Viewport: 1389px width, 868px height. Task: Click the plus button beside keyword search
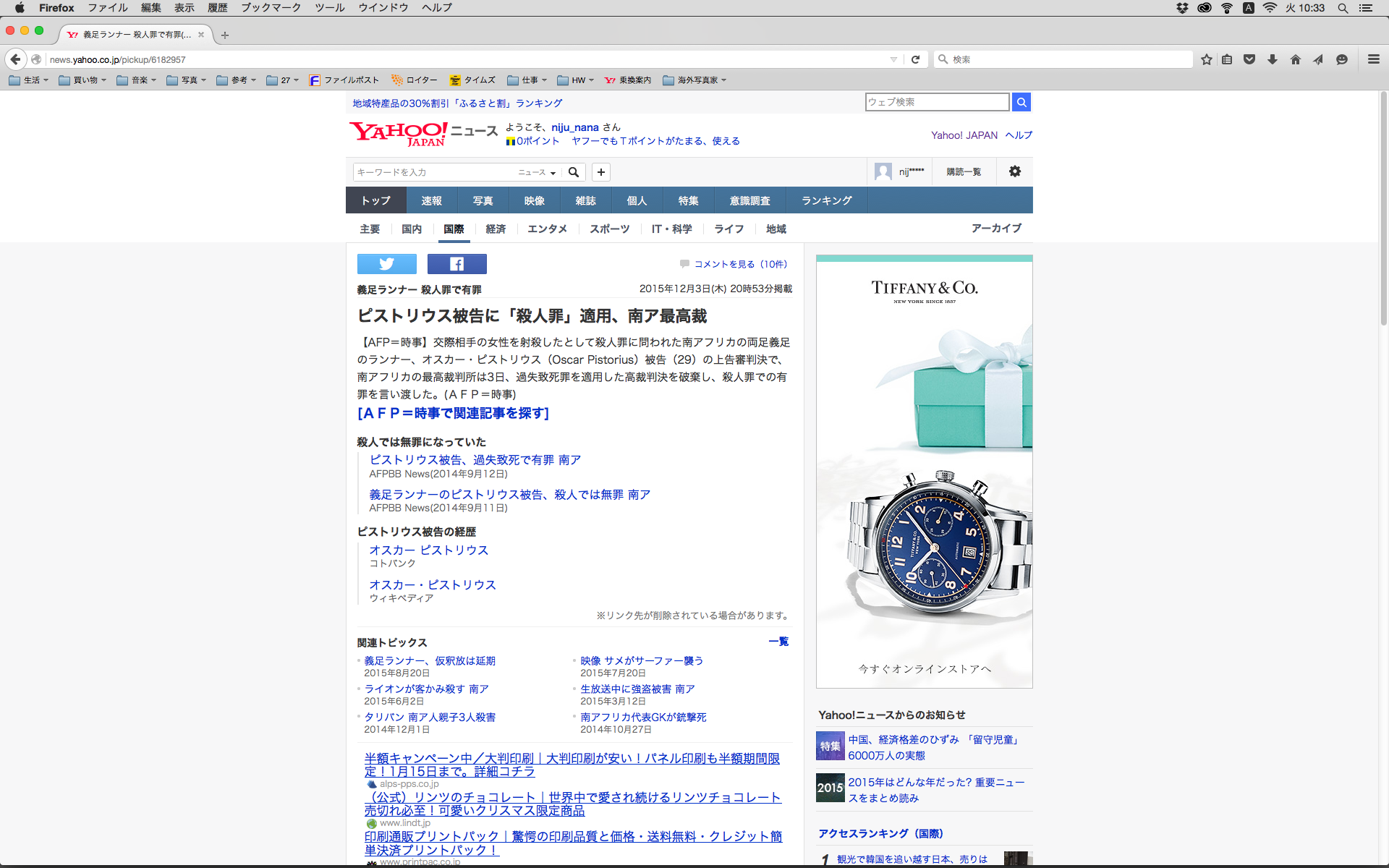coord(600,172)
